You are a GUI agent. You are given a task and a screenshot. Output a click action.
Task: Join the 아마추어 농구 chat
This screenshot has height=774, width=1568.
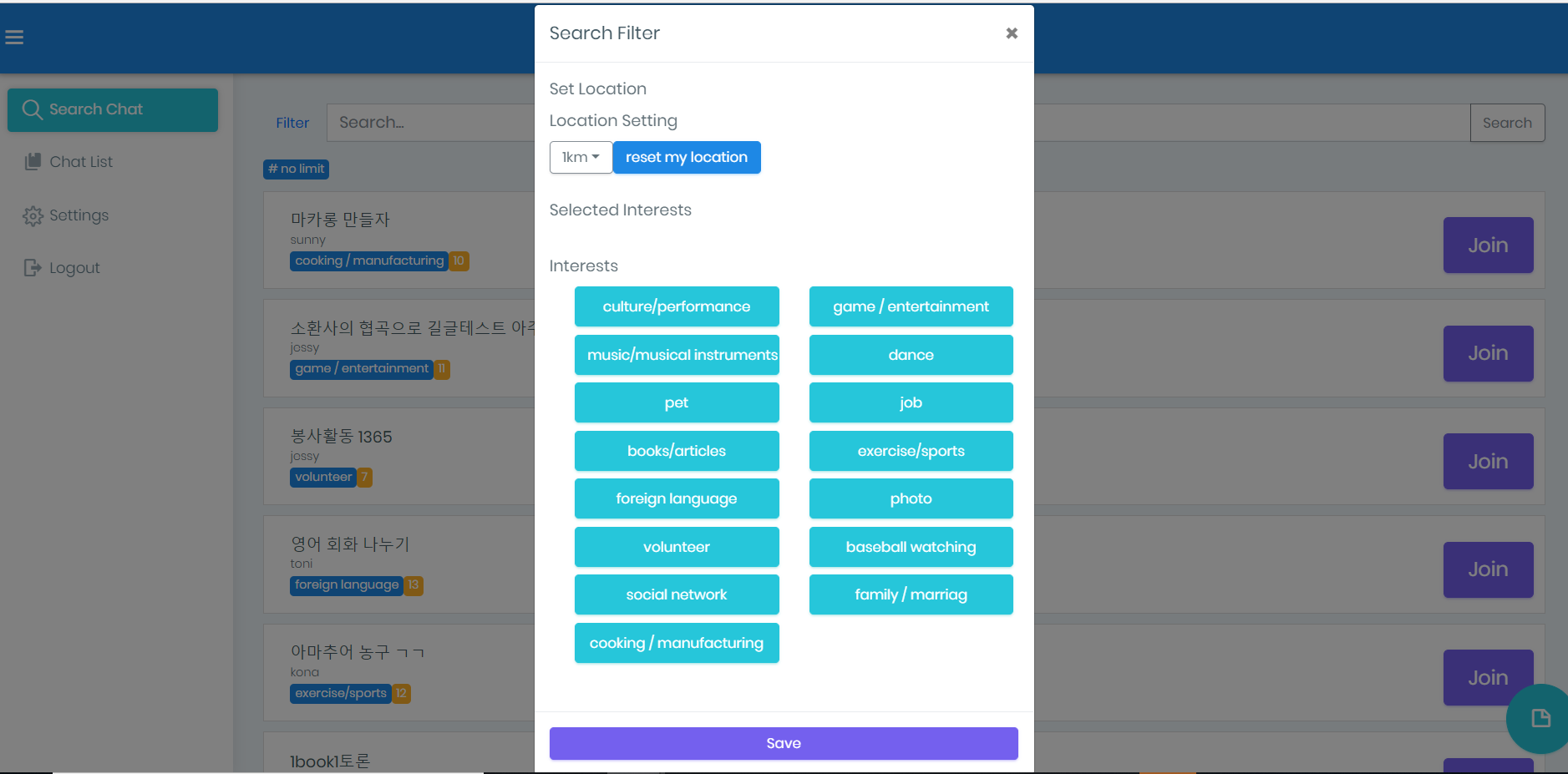click(1488, 677)
